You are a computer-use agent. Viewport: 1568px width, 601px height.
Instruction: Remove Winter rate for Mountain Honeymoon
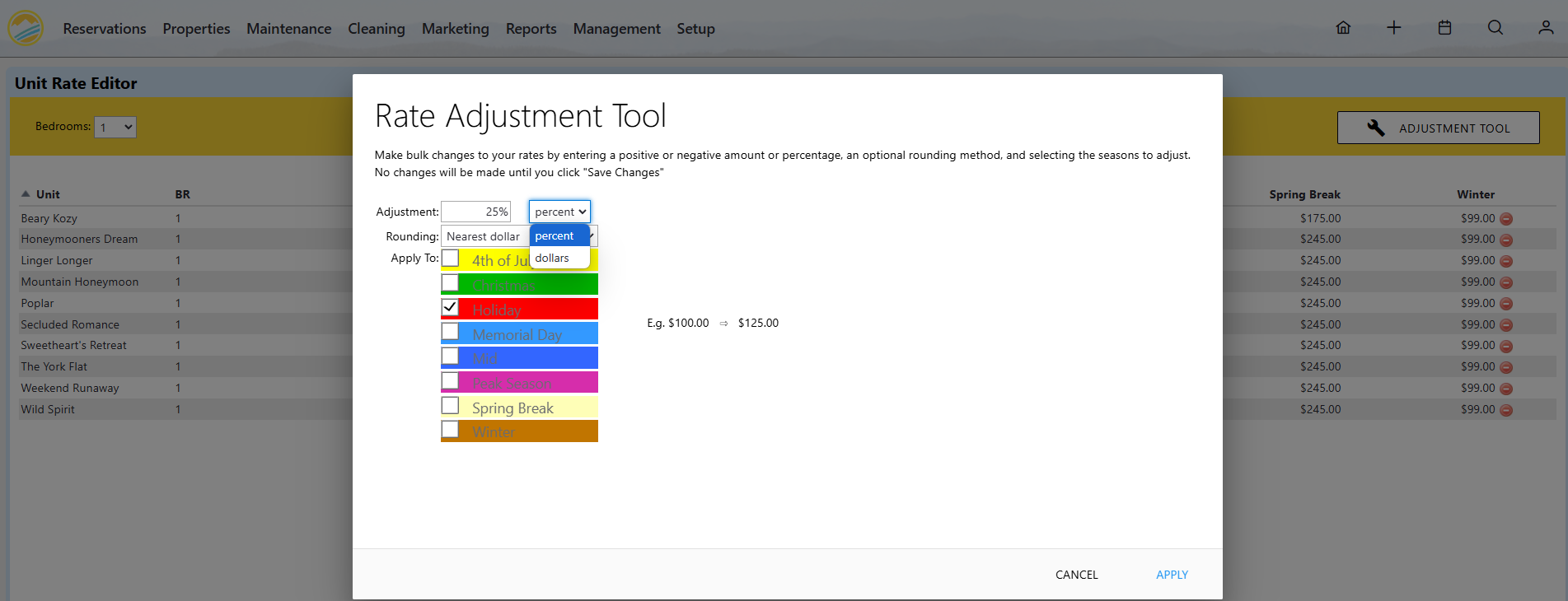1506,282
